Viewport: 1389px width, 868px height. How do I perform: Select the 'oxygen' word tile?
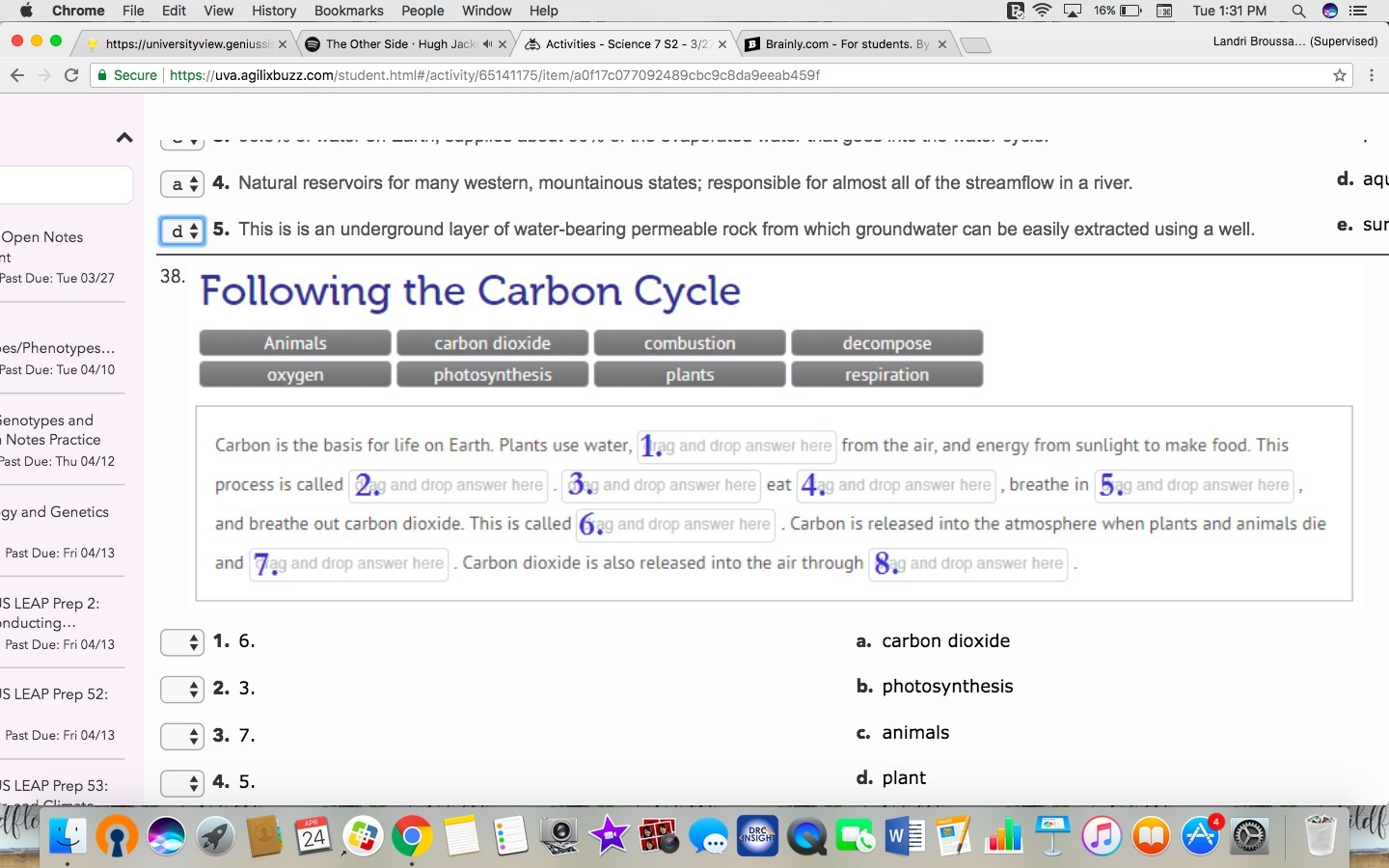click(x=295, y=374)
